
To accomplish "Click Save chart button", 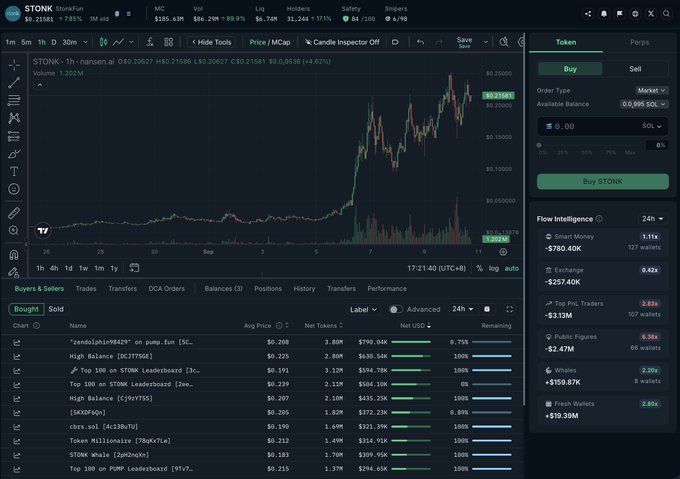I will click(464, 42).
